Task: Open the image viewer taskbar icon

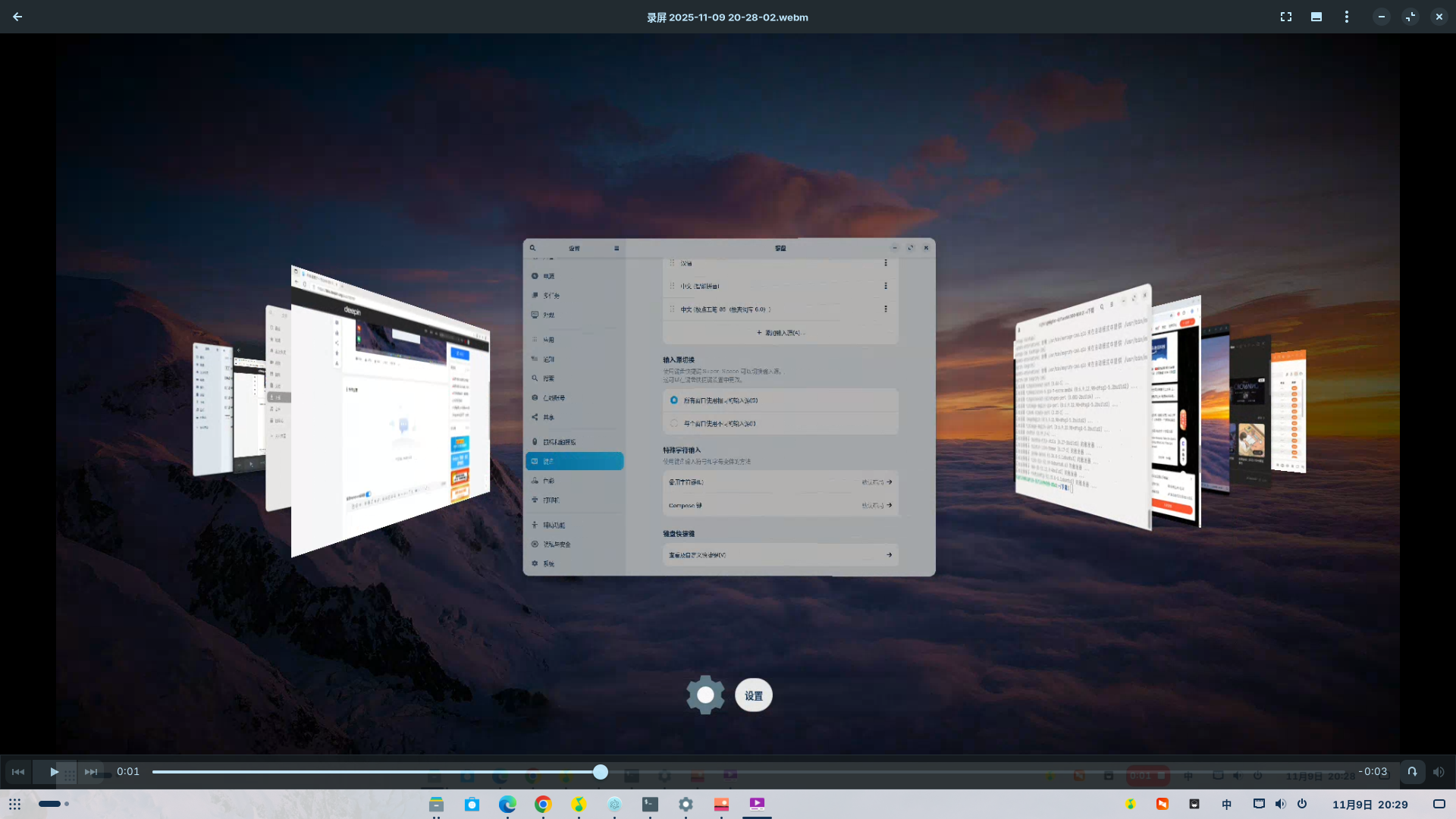Action: pos(721,805)
